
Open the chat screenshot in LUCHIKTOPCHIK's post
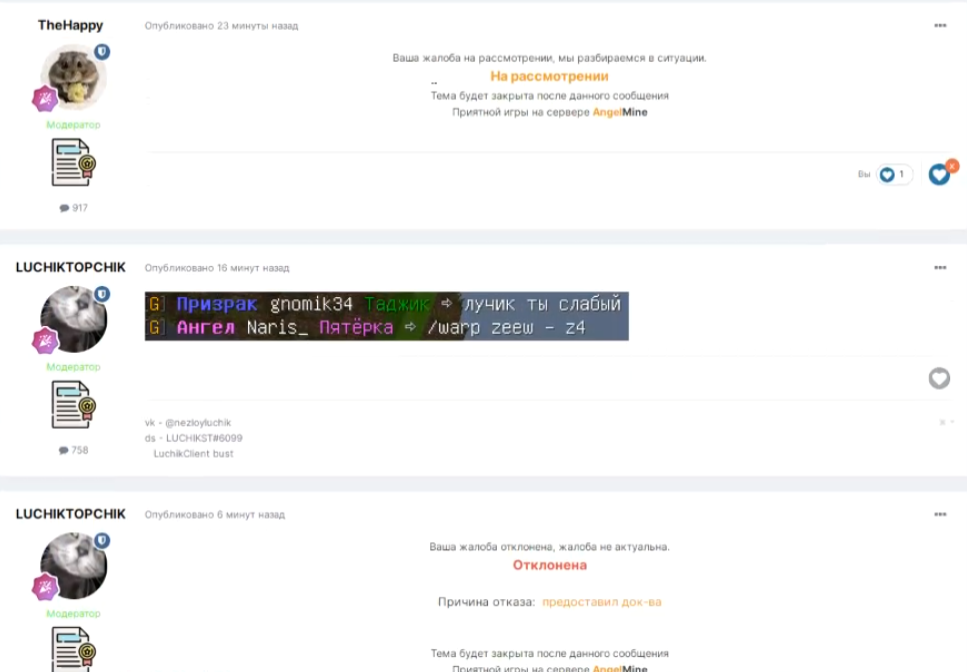[385, 315]
